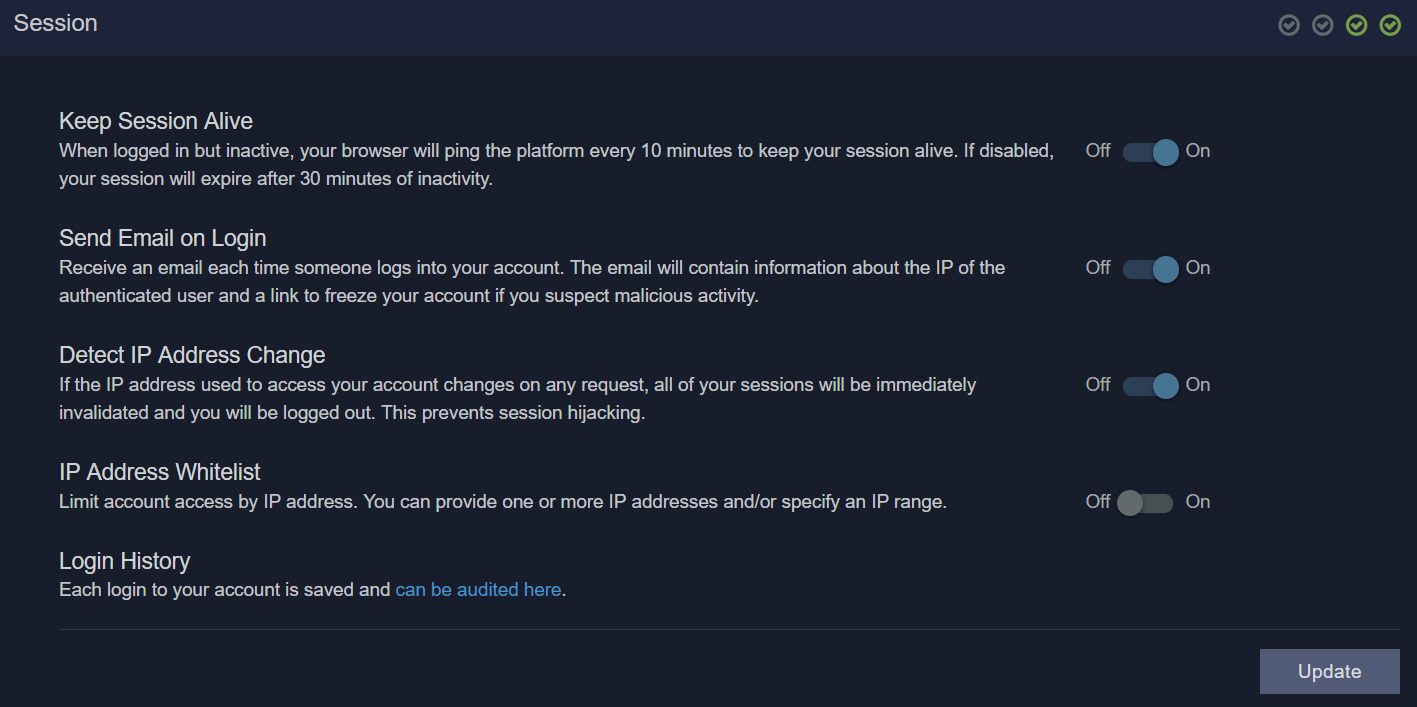Click the last green checkmark status icon
Screen dimensions: 1417x707
pos(1390,25)
